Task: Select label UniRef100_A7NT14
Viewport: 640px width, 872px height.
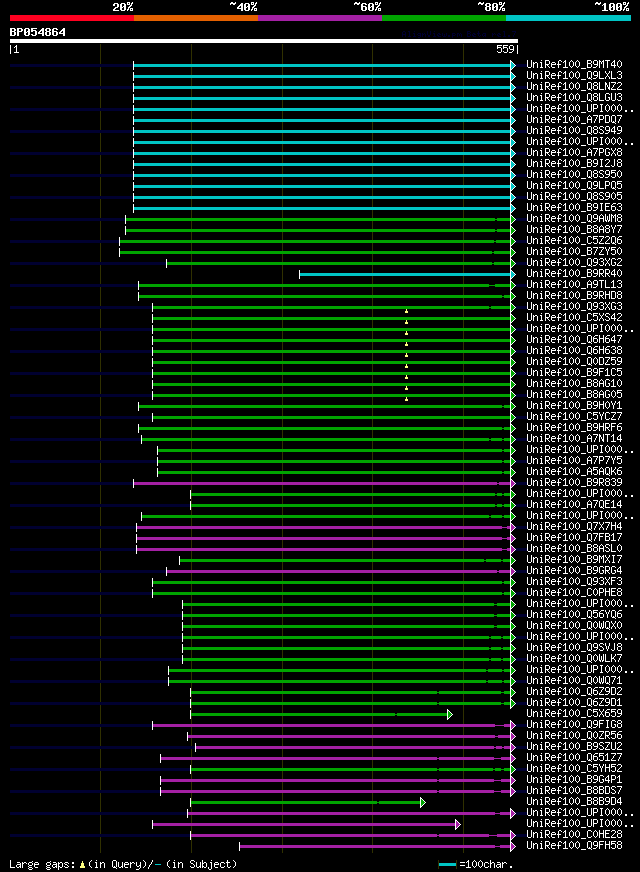Action: tap(574, 438)
